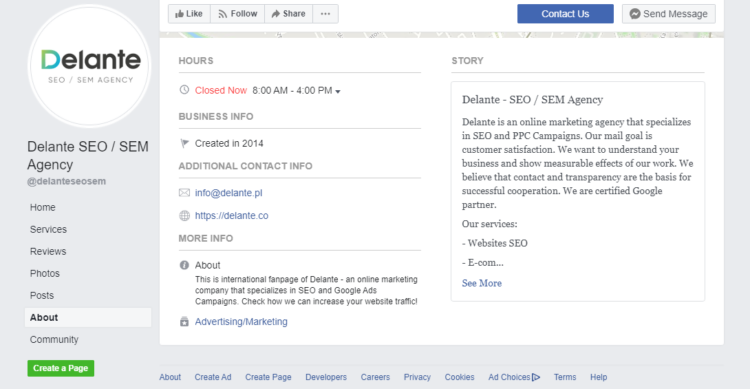The height and width of the screenshot is (389, 750).
Task: Click the About description paragraph under More Info
Action: tap(306, 290)
